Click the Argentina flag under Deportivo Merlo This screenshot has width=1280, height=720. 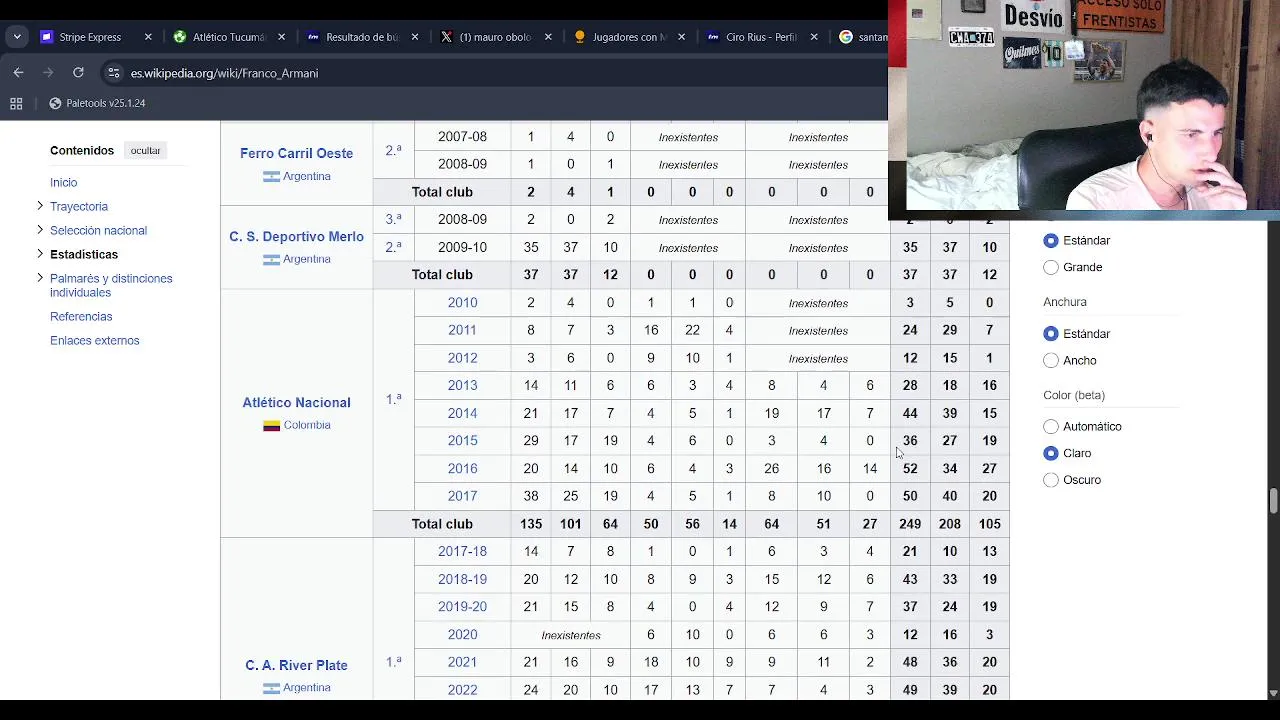point(271,259)
